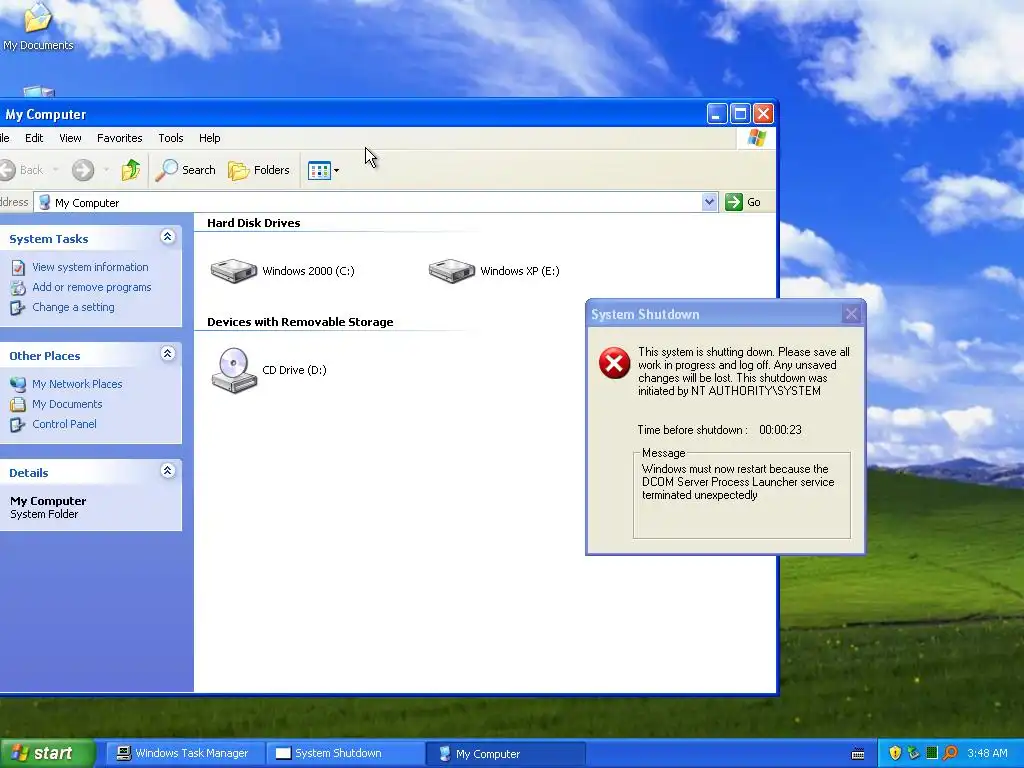
Task: Open the Edit menu
Action: (x=34, y=138)
